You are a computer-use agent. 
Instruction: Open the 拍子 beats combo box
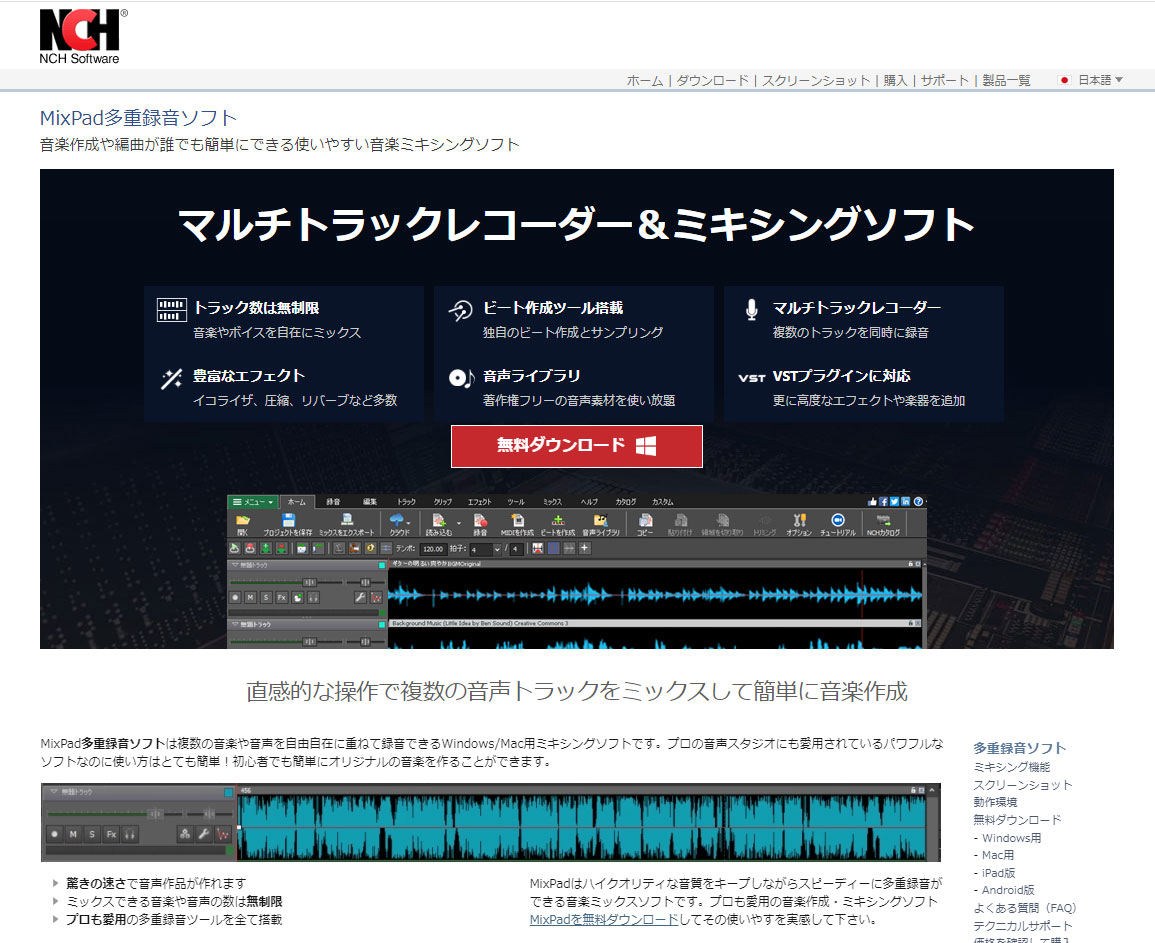click(485, 549)
